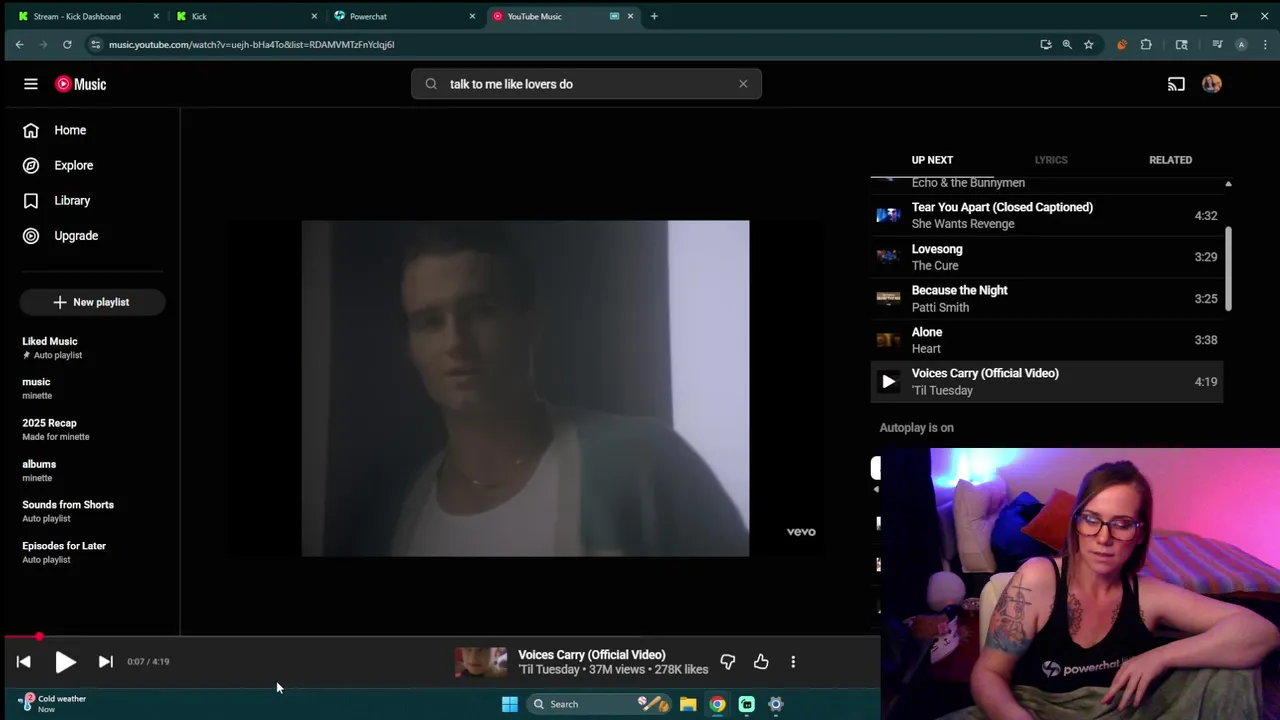Open the zoom icon in address bar
Viewport: 1280px width, 720px height.
pyautogui.click(x=1067, y=44)
